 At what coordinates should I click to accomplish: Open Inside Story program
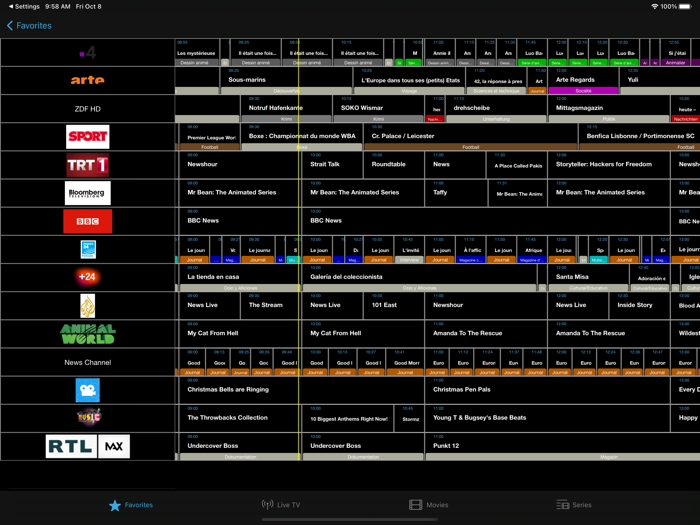(640, 305)
